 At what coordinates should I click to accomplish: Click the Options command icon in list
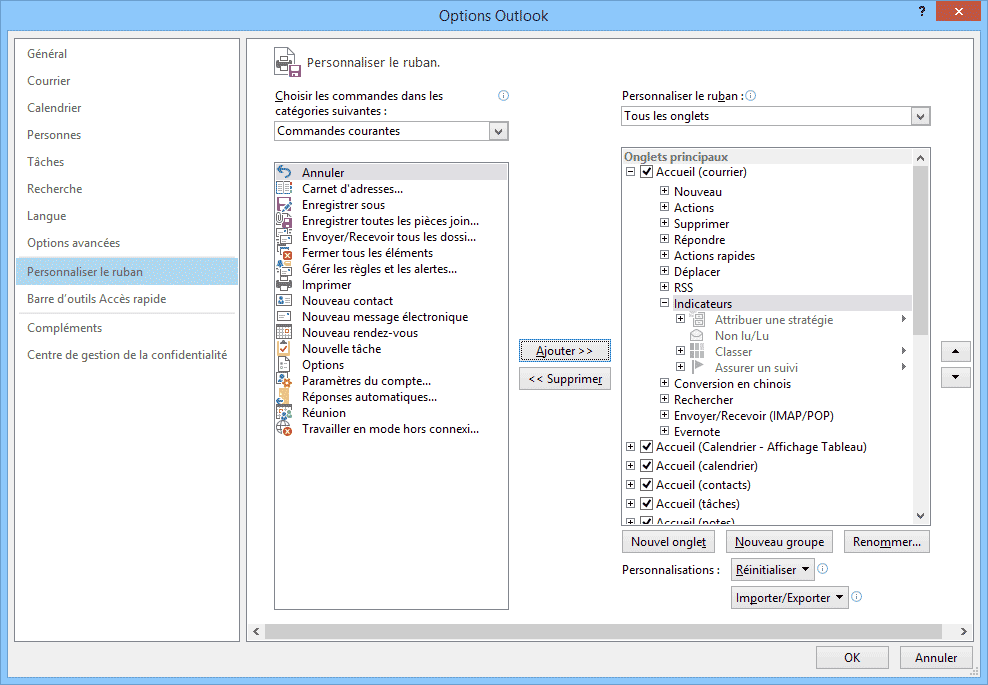point(284,365)
